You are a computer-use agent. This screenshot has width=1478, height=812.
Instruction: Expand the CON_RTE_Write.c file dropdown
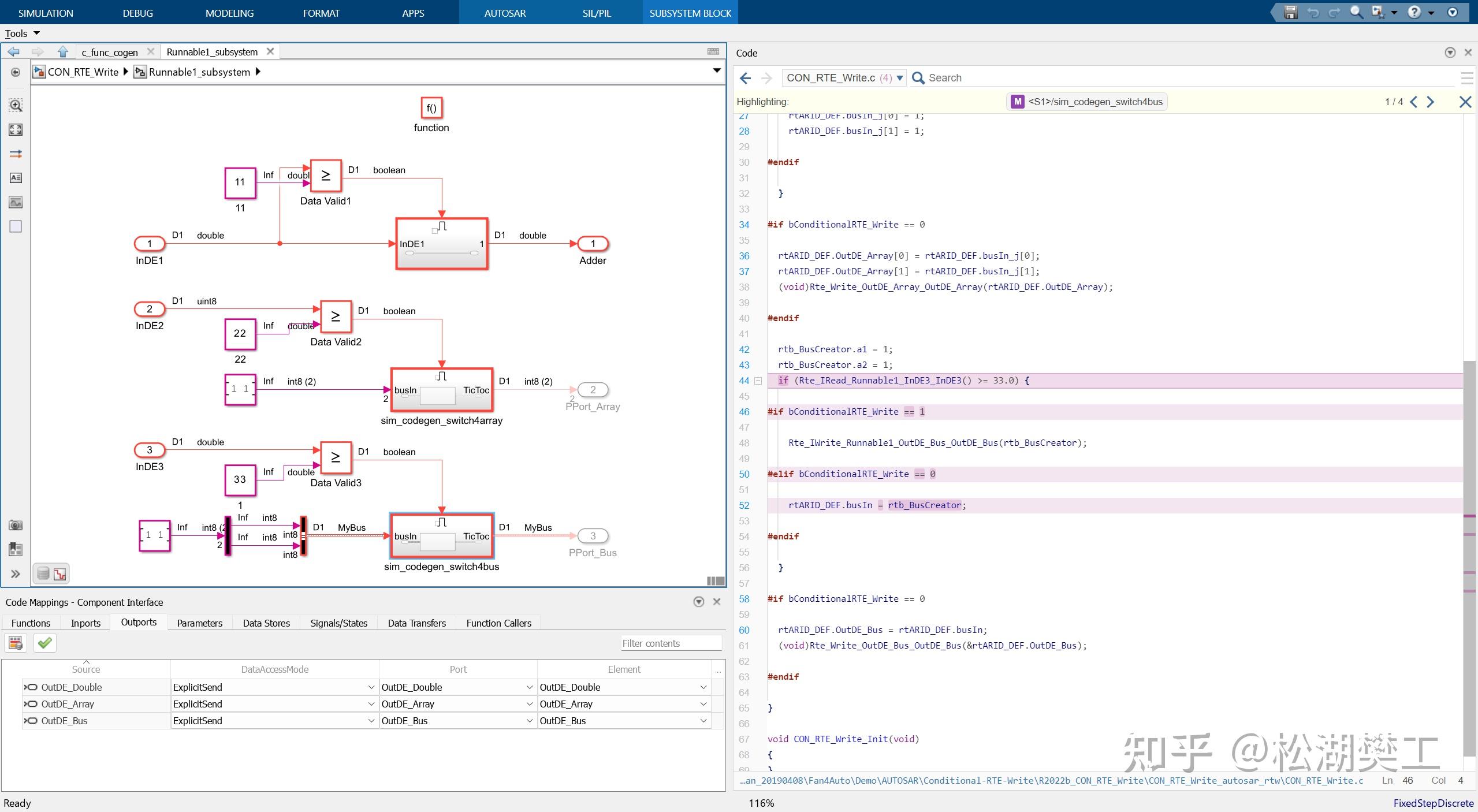pos(900,78)
